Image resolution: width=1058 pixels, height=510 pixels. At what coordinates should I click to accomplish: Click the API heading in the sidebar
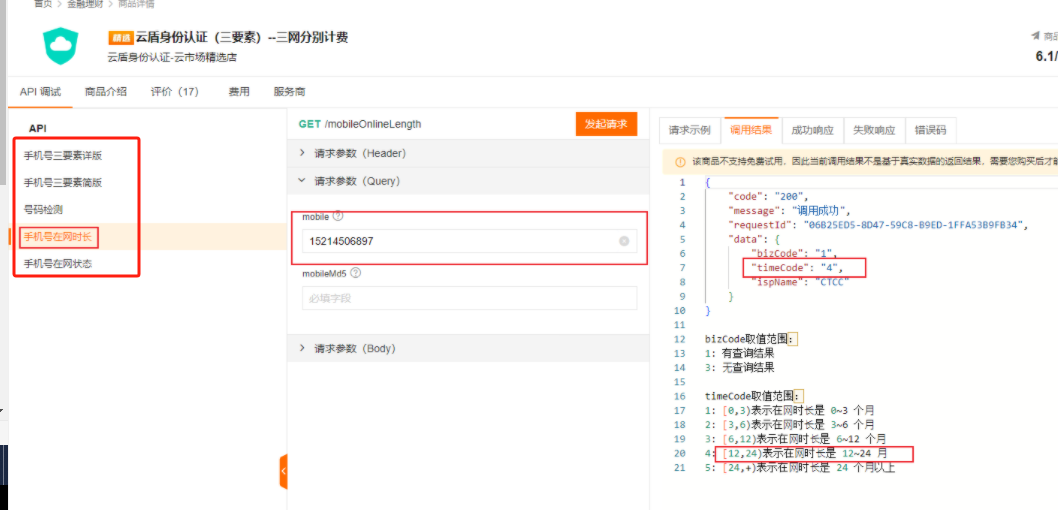tap(38, 128)
